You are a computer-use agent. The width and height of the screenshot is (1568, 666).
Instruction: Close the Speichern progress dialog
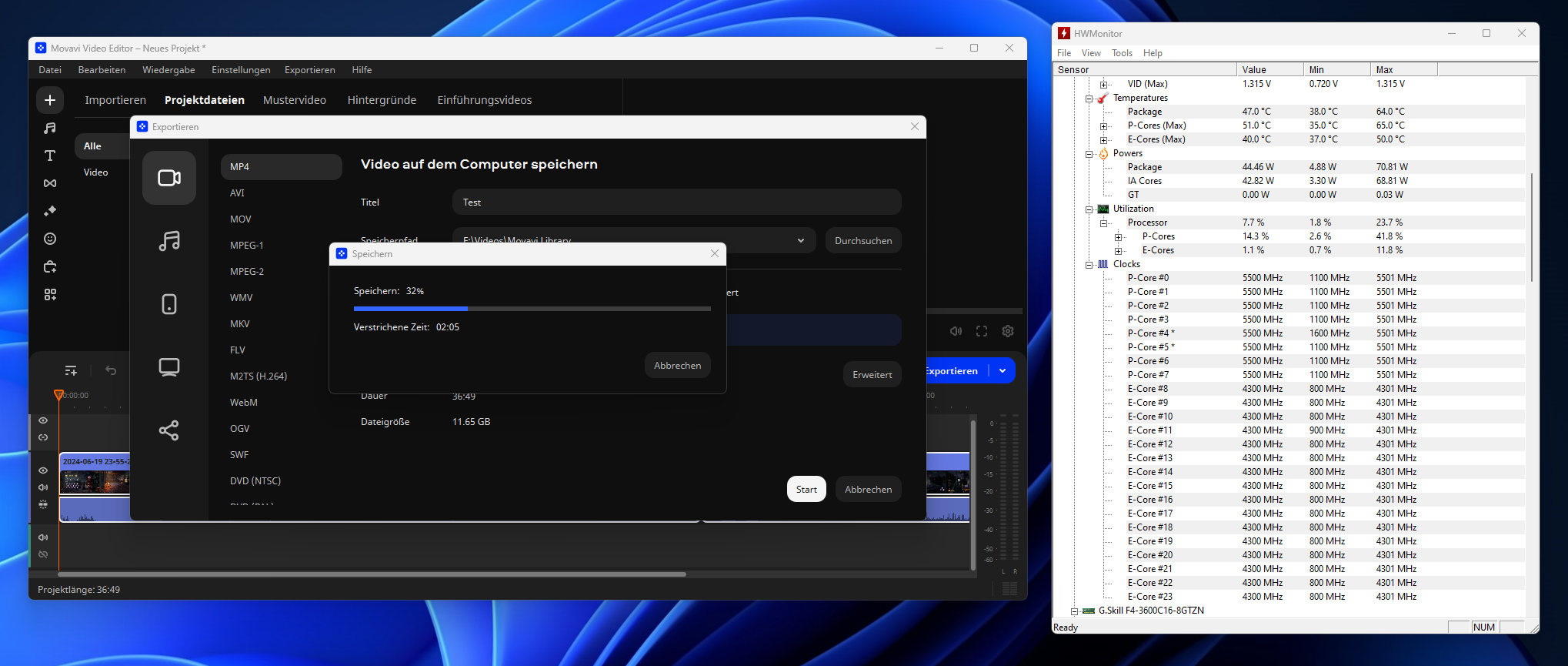click(715, 253)
